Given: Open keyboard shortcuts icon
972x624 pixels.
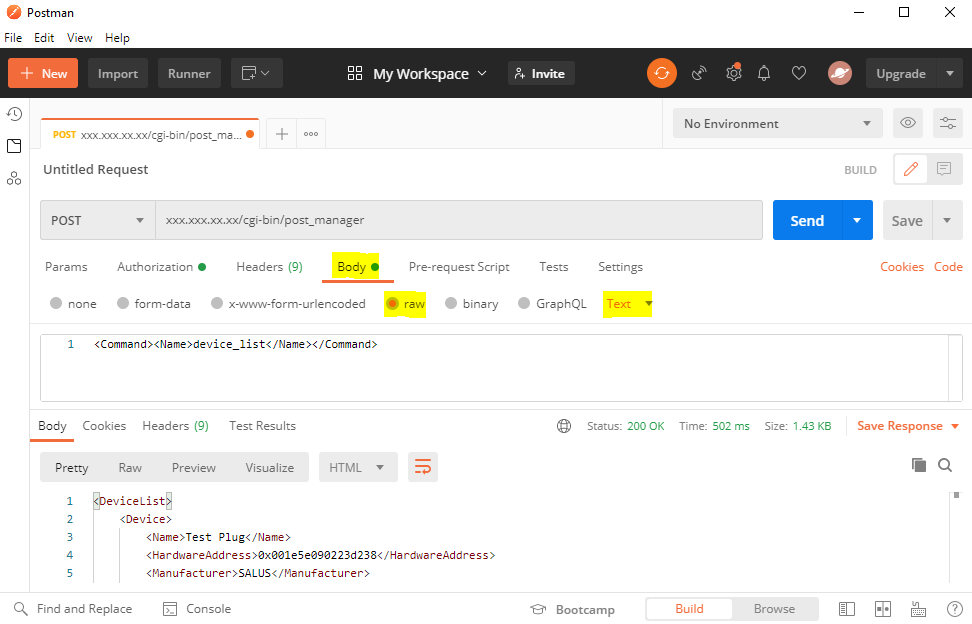Looking at the screenshot, I should click(918, 609).
